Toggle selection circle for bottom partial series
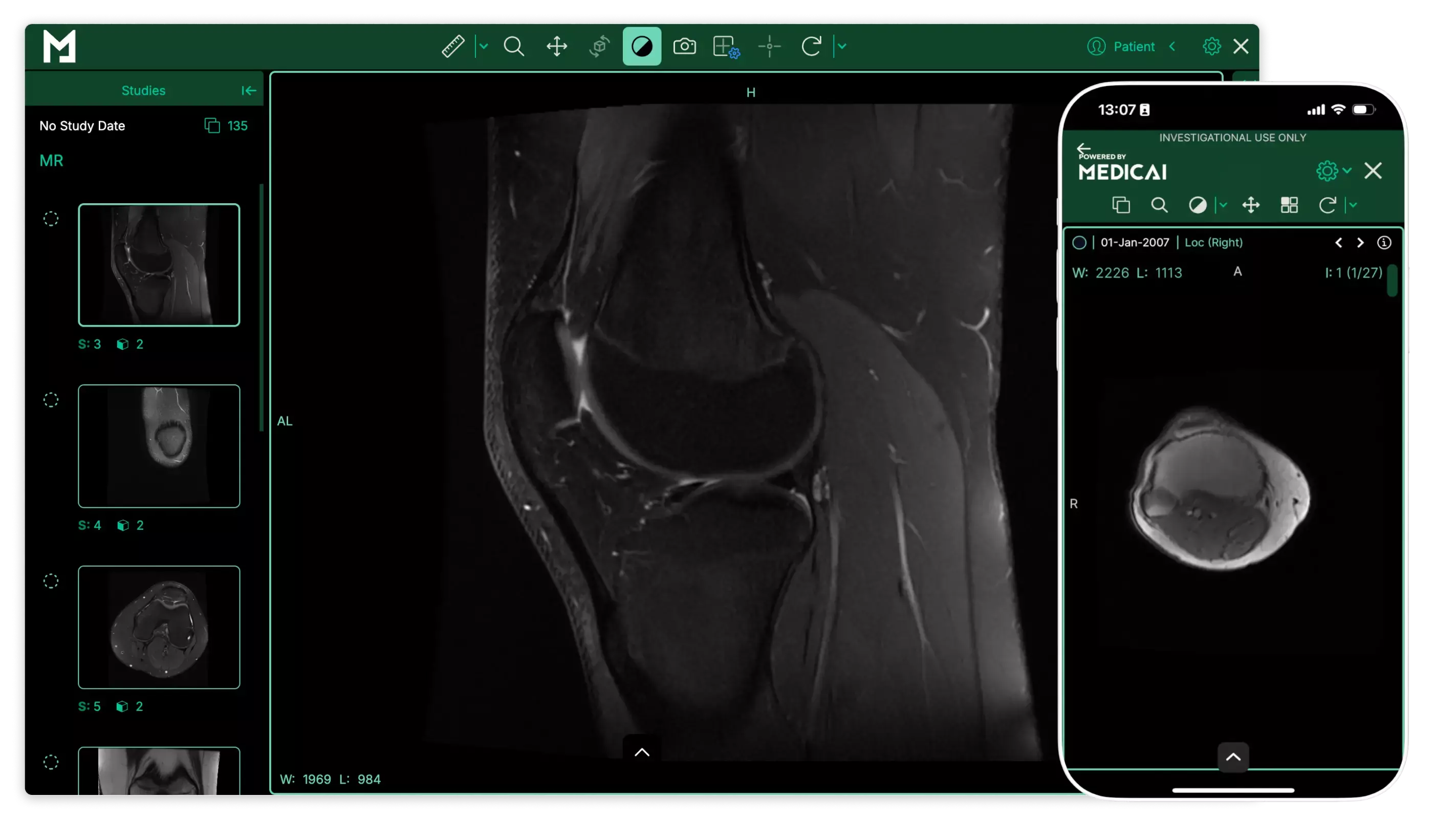This screenshot has width=1456, height=819. pyautogui.click(x=51, y=762)
